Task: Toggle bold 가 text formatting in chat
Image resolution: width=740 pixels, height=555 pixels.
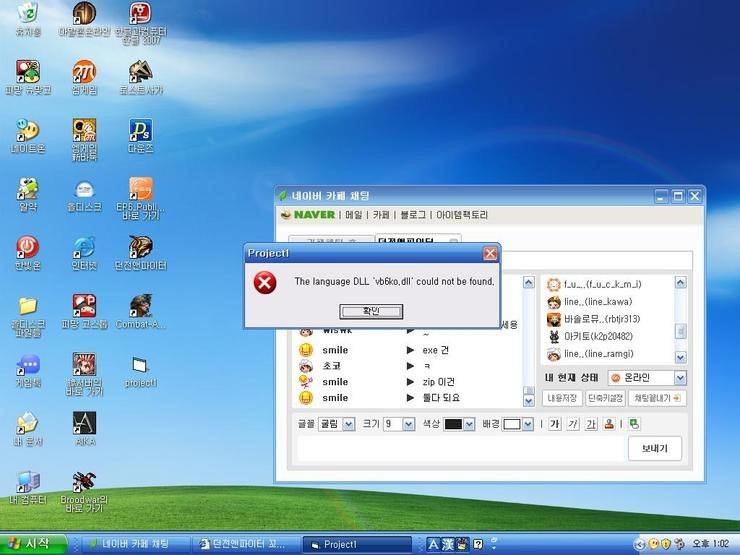Action: [555, 424]
